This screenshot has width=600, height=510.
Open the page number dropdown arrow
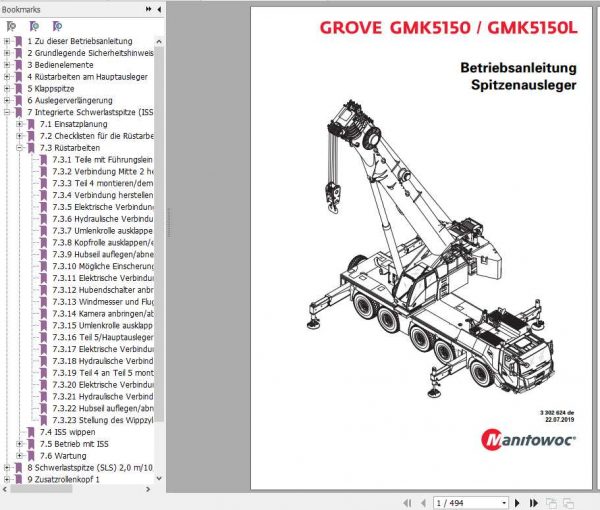[x=504, y=503]
